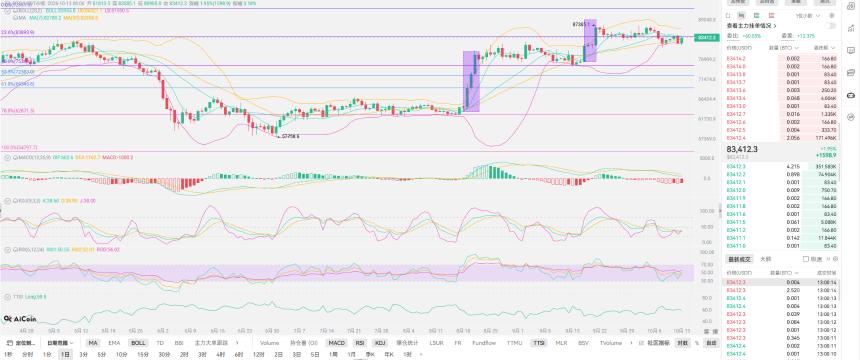Select the 1日 timeframe tab

(x=65, y=355)
